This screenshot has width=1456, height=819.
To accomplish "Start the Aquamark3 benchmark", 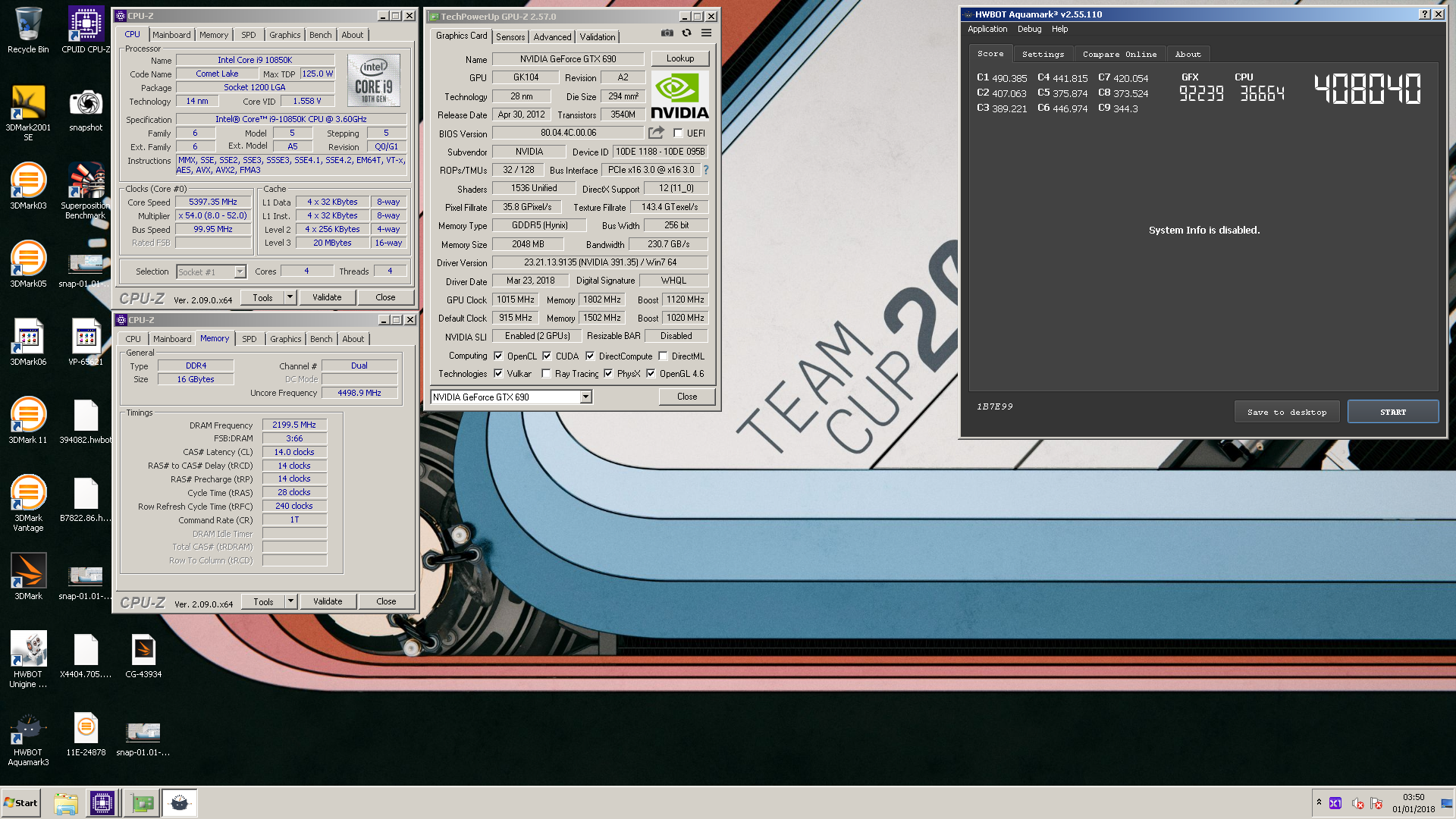I will tap(1393, 412).
